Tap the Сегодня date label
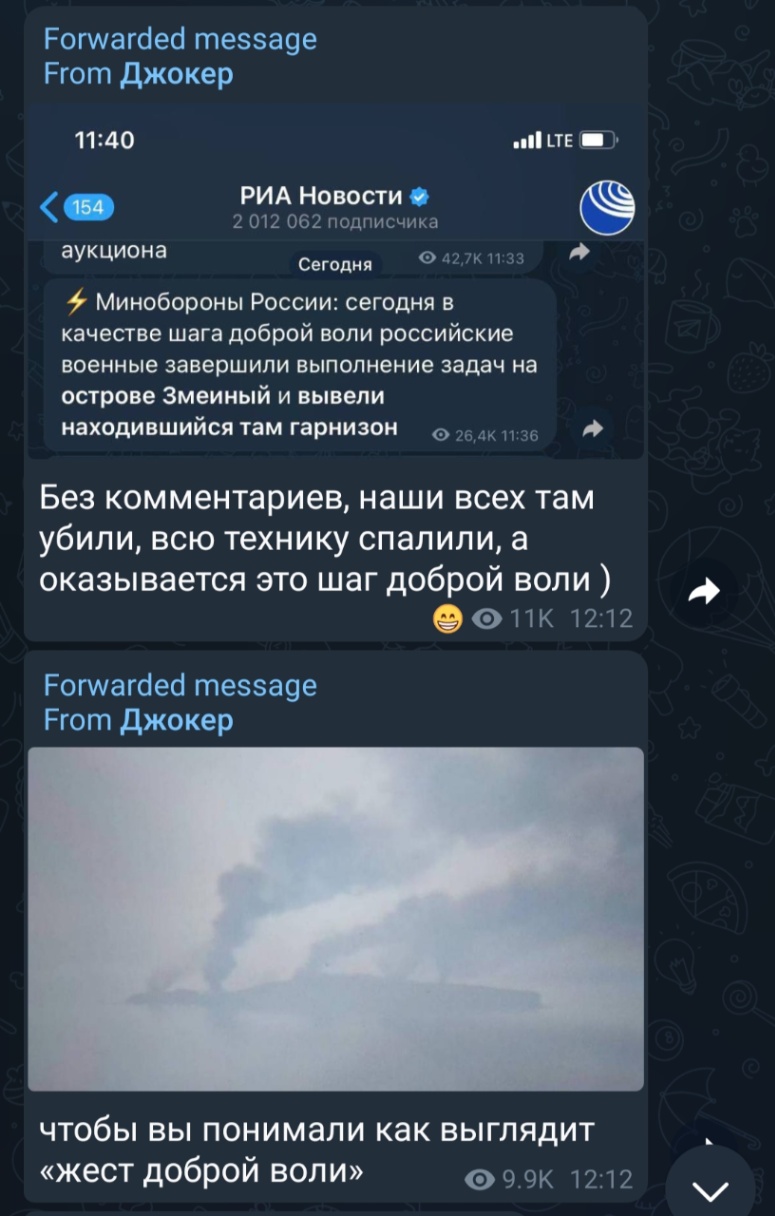The image size is (775, 1216). click(335, 264)
